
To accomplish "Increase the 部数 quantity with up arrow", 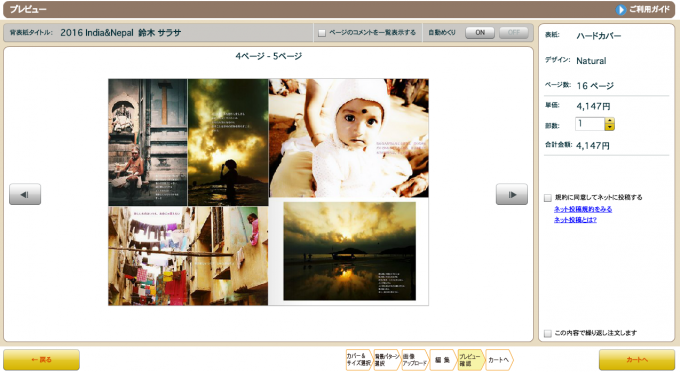I will [x=610, y=121].
